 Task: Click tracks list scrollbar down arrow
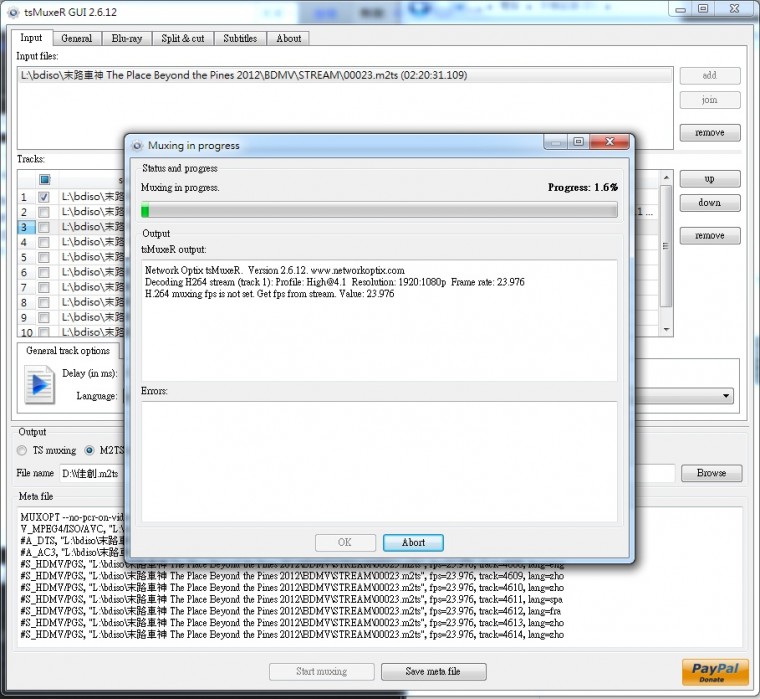tap(666, 328)
